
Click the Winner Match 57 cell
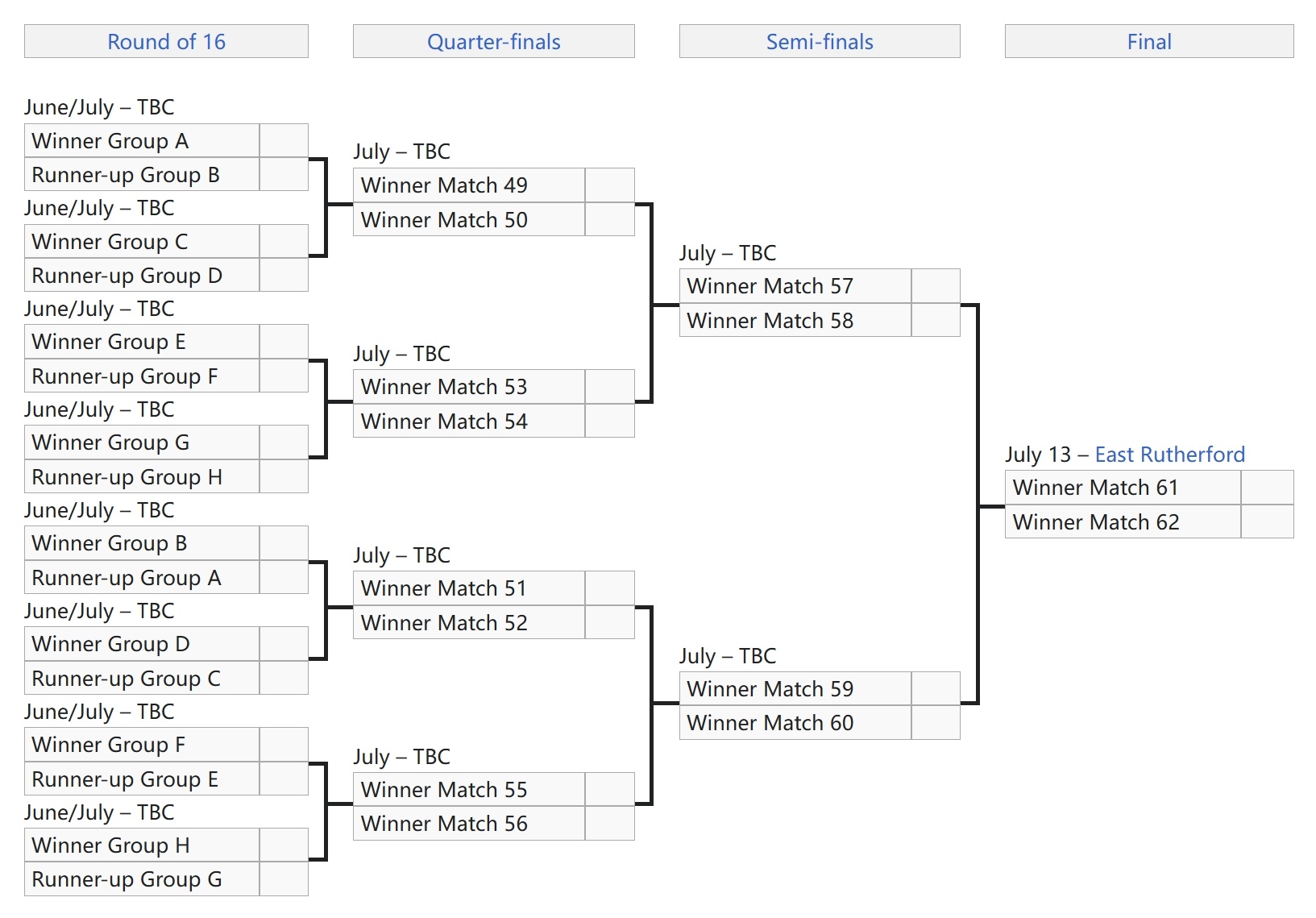795,286
